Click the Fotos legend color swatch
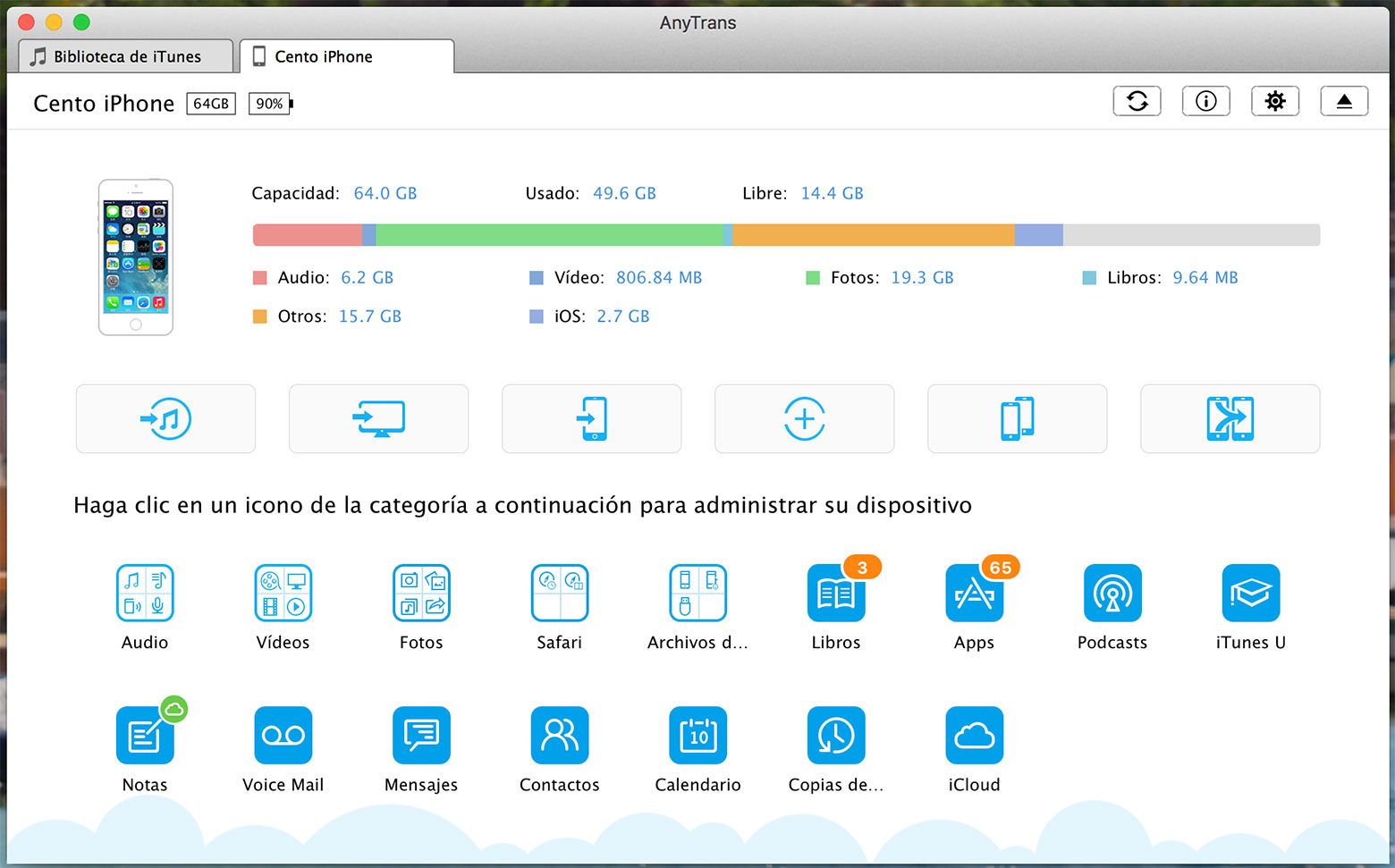The height and width of the screenshot is (868, 1395). [813, 278]
